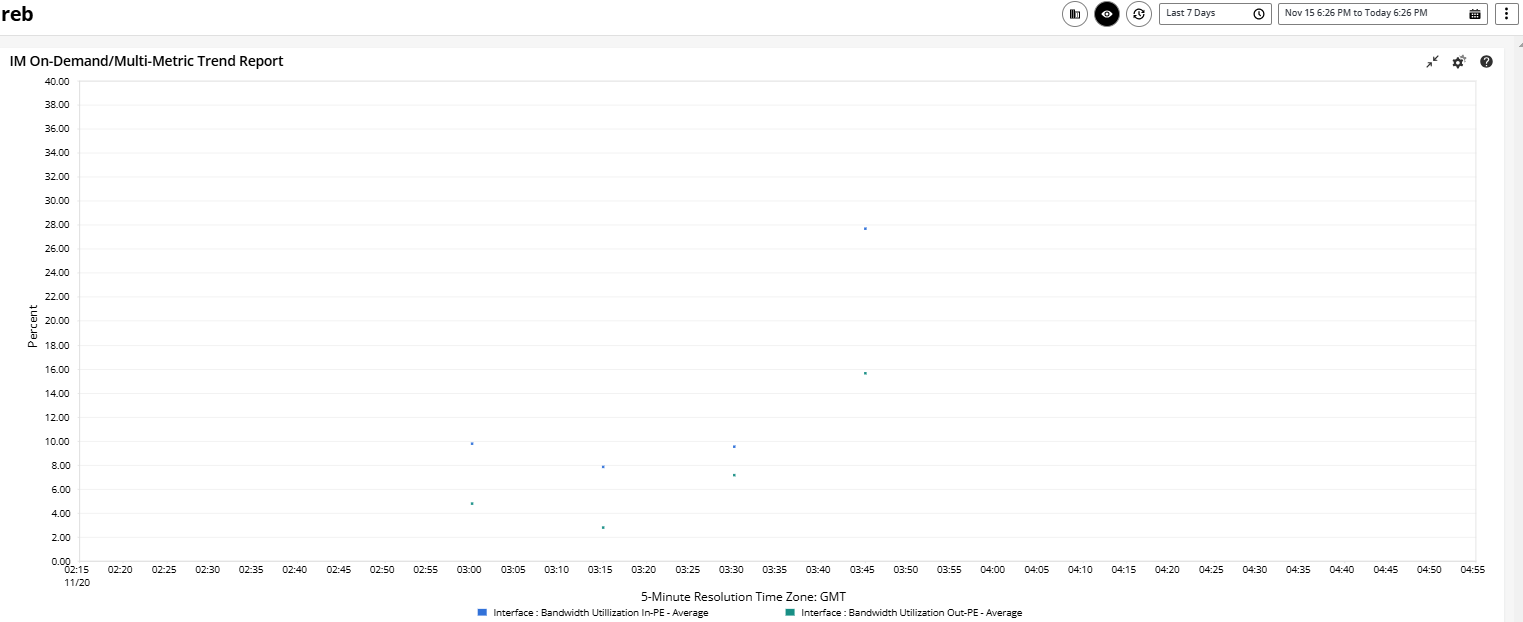Click the teal data point near 16 at 03:45
Image resolution: width=1523 pixels, height=622 pixels.
click(x=865, y=373)
